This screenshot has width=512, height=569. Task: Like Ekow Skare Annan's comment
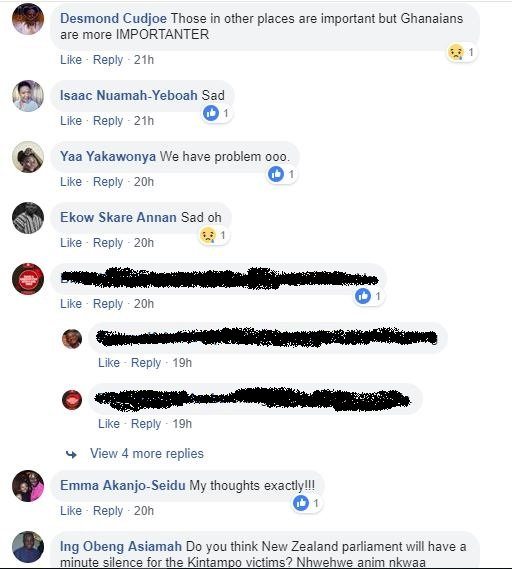pos(71,242)
